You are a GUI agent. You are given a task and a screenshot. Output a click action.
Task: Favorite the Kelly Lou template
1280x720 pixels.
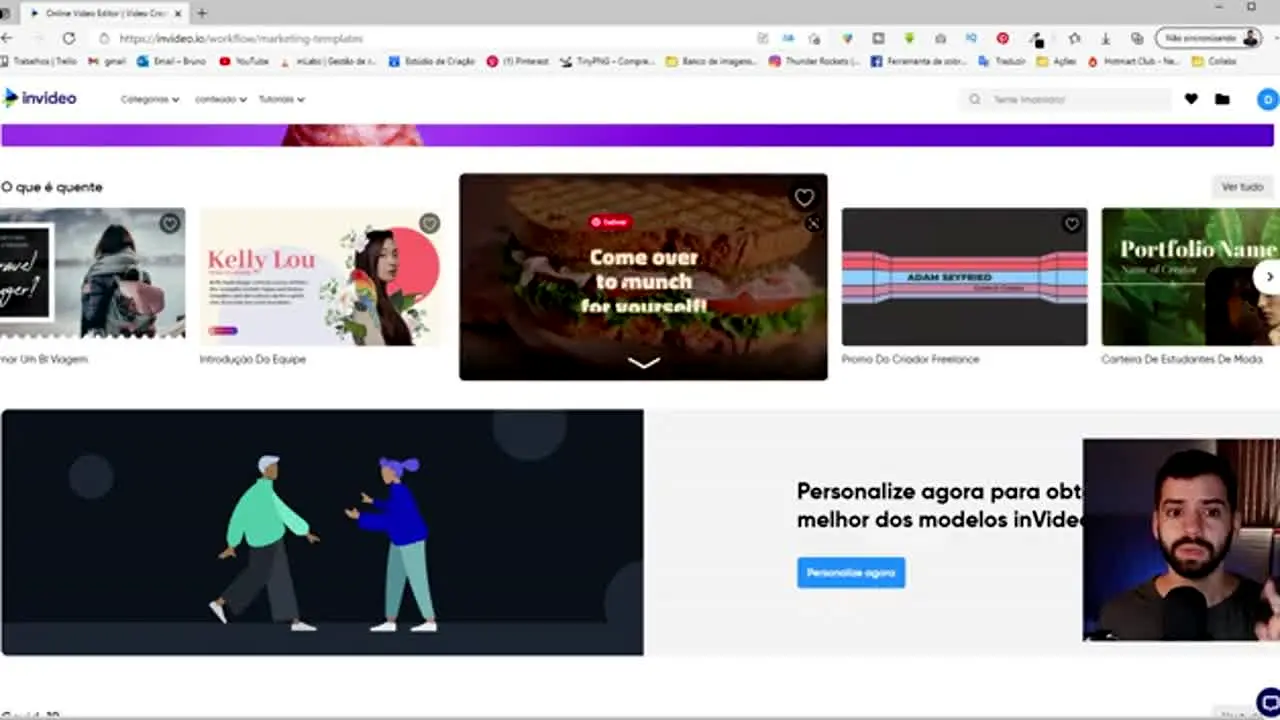(x=429, y=223)
